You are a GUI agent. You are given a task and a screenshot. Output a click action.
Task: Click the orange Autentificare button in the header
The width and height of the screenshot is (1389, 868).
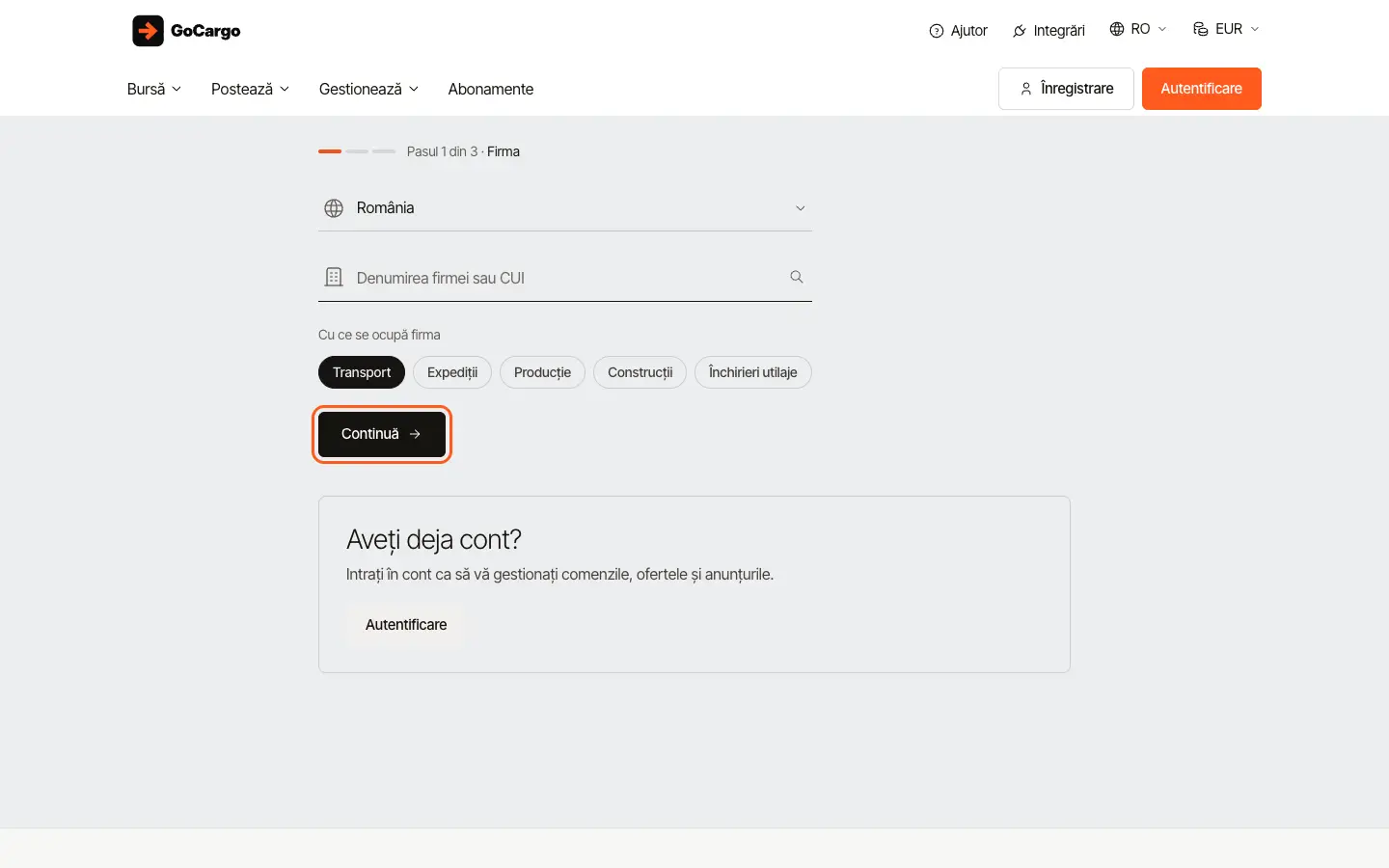click(1202, 89)
